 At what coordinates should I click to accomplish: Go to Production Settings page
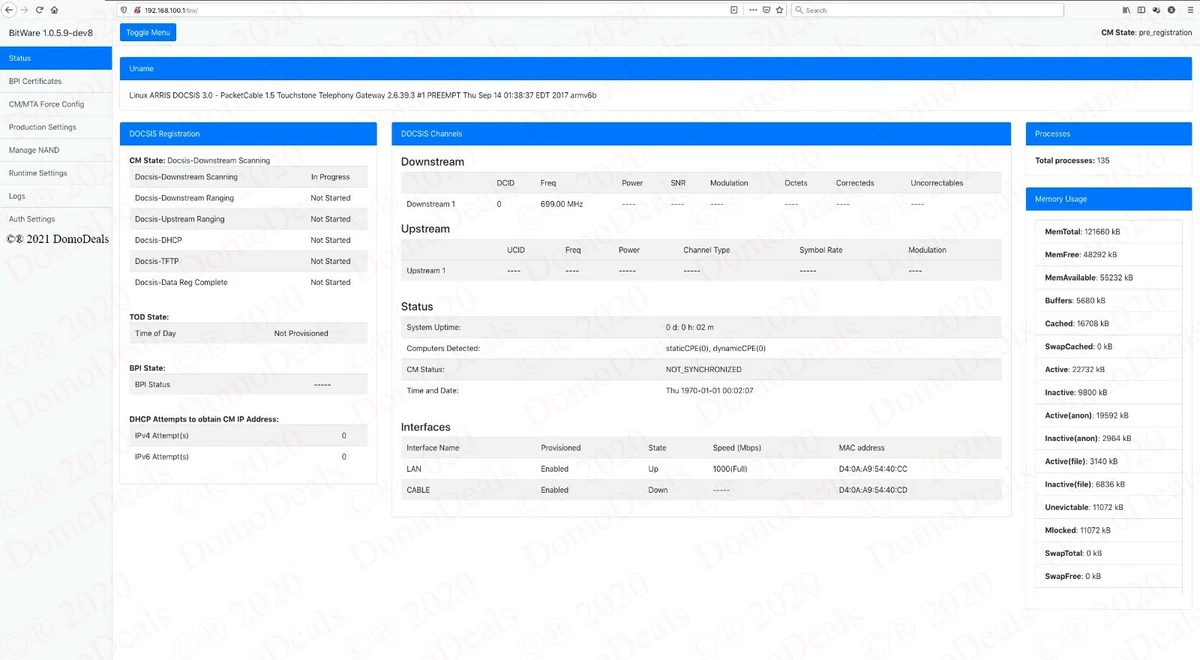pyautogui.click(x=42, y=127)
